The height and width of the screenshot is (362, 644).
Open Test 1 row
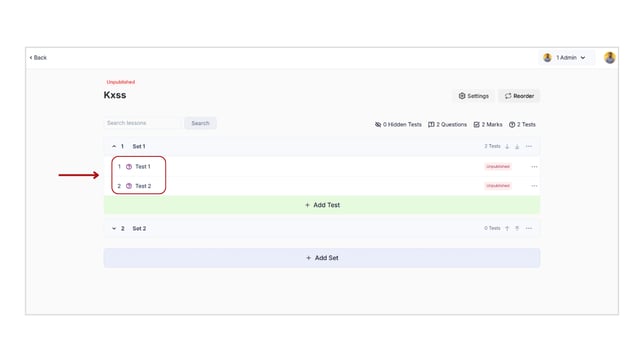click(x=322, y=166)
